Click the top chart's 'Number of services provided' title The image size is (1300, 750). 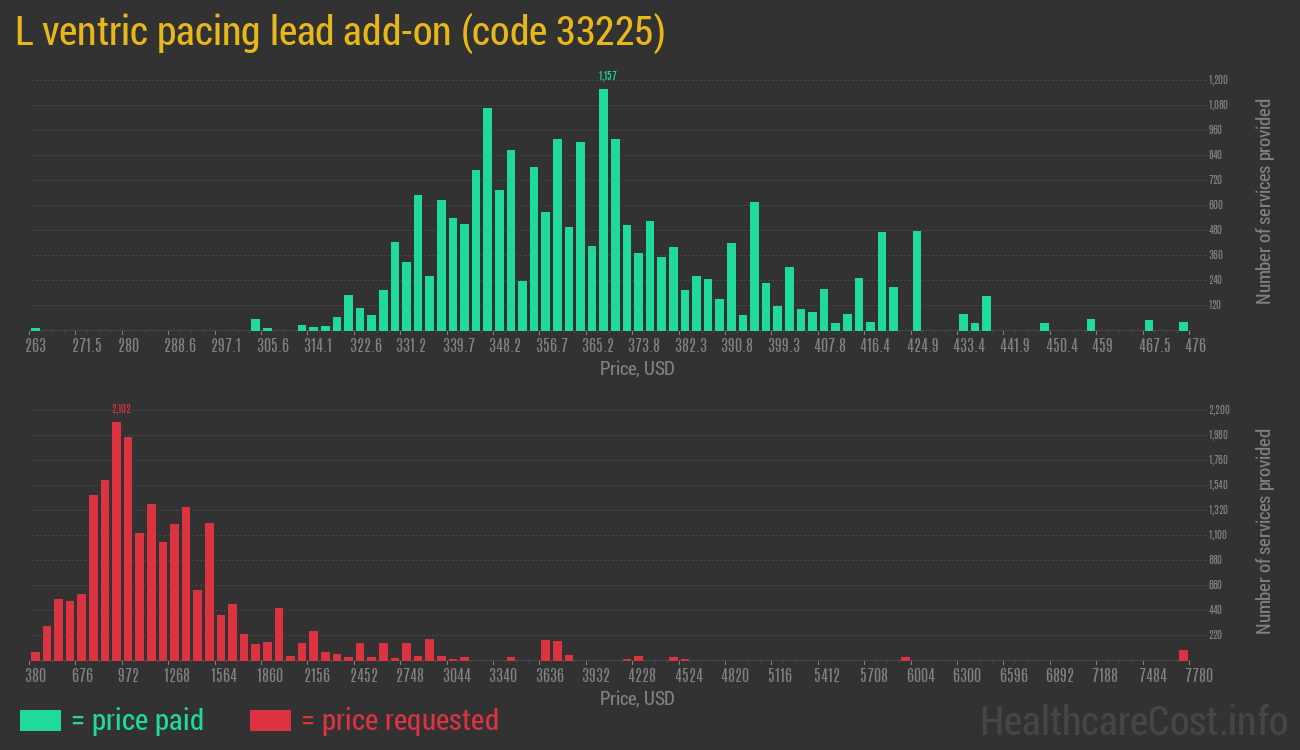[1264, 202]
